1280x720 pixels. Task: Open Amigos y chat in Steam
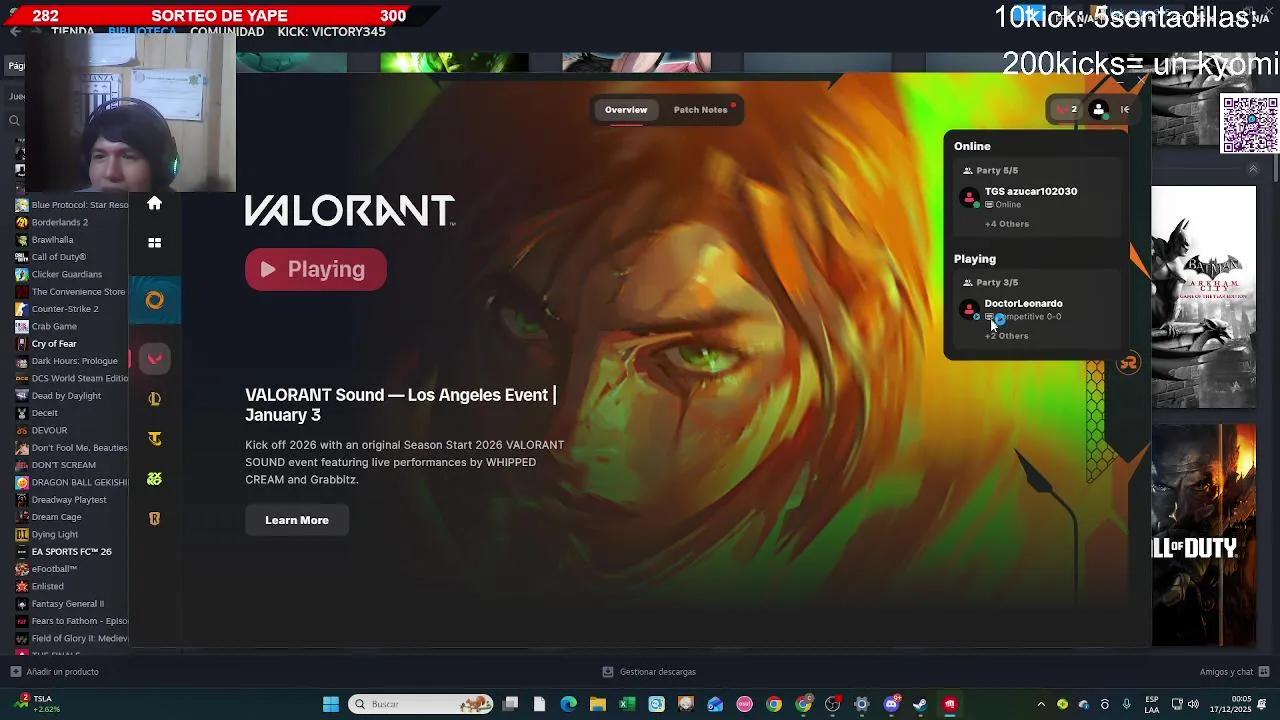click(1234, 672)
